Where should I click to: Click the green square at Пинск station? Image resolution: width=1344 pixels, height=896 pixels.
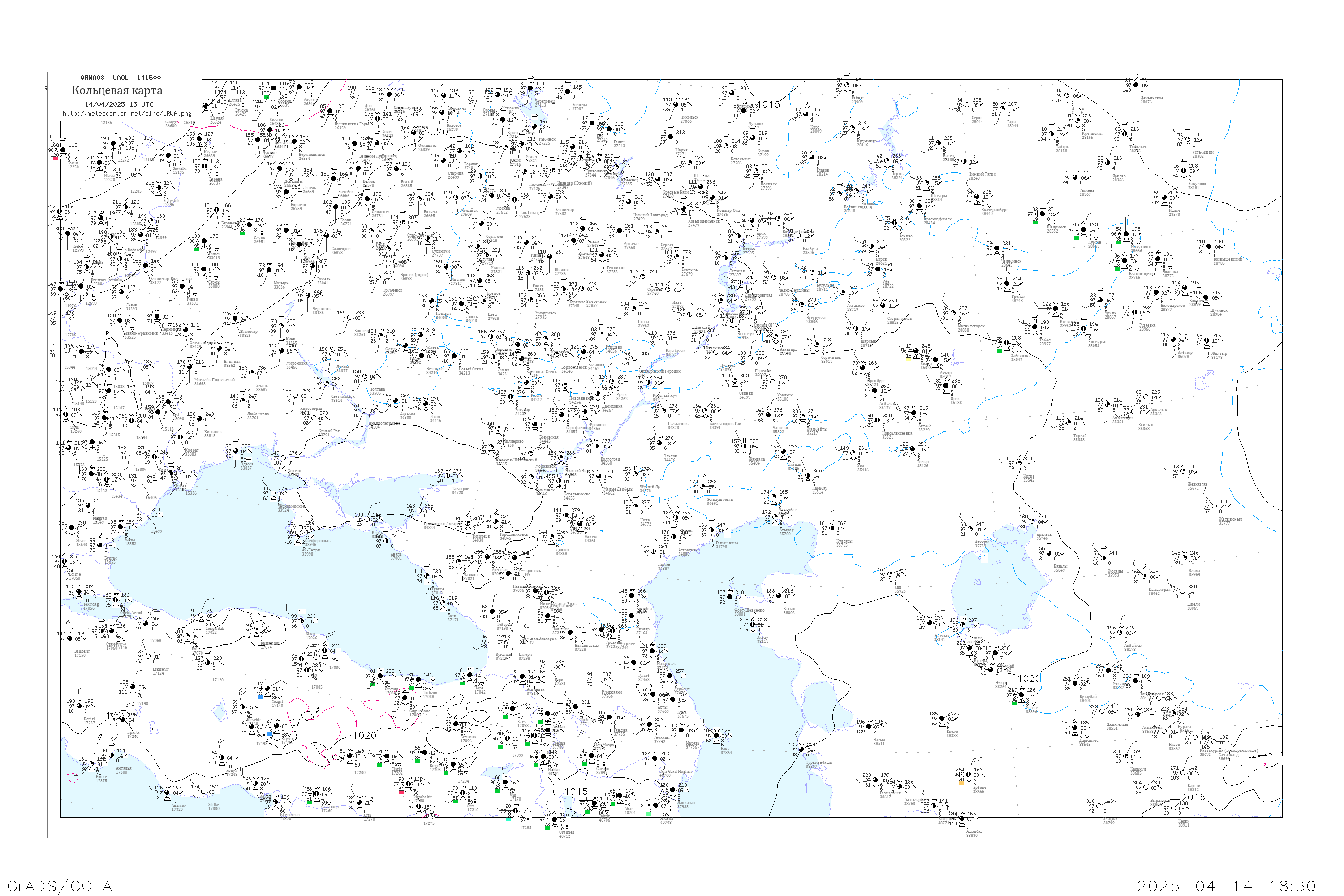point(197,249)
